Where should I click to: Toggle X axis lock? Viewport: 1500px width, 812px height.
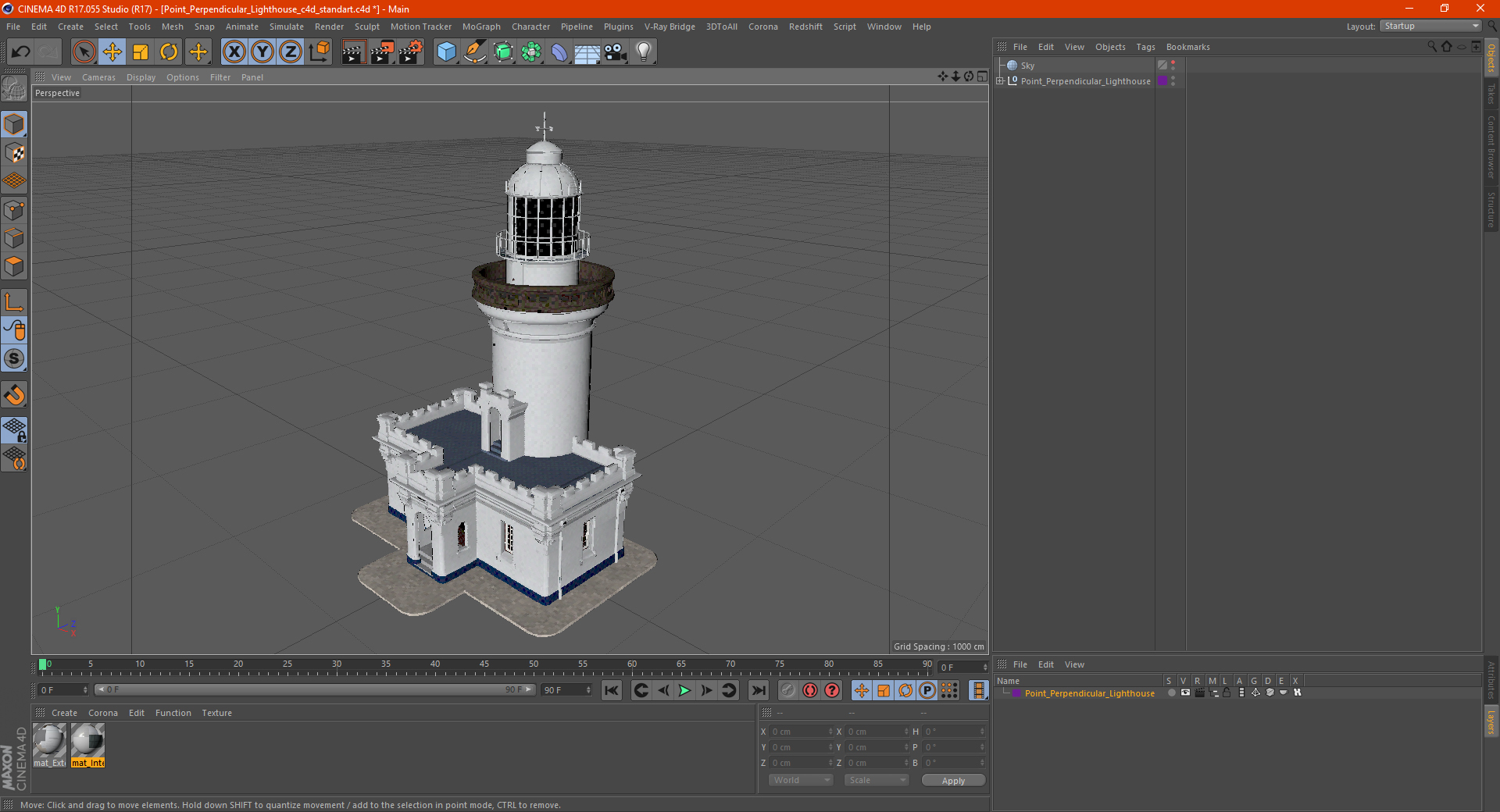pyautogui.click(x=234, y=52)
